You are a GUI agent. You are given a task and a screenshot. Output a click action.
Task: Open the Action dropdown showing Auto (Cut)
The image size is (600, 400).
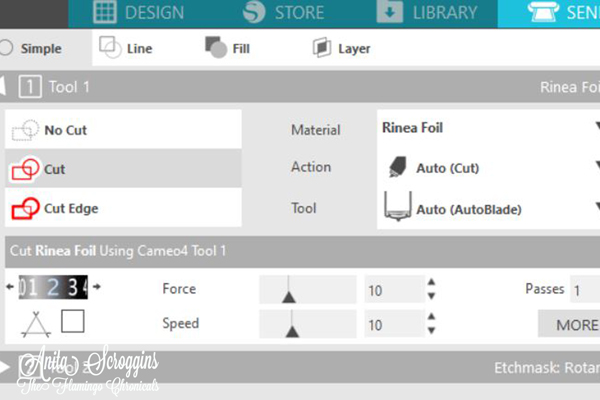(488, 168)
